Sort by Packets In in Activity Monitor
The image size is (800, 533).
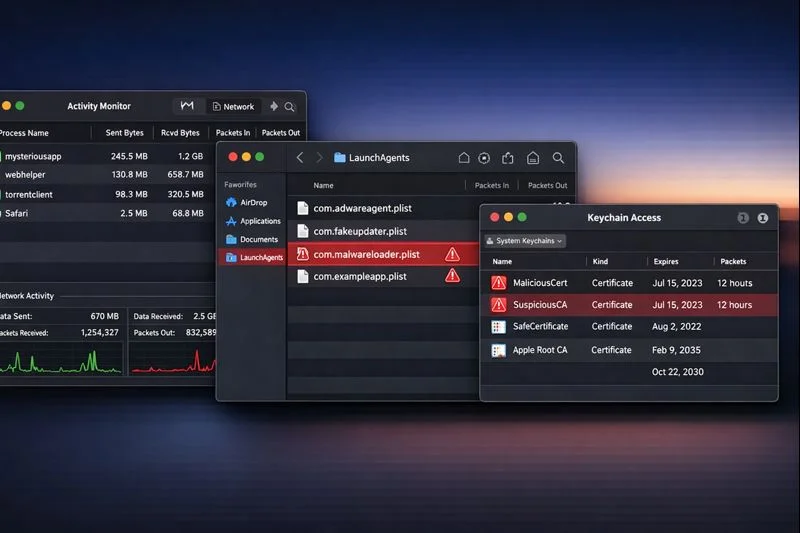[233, 133]
